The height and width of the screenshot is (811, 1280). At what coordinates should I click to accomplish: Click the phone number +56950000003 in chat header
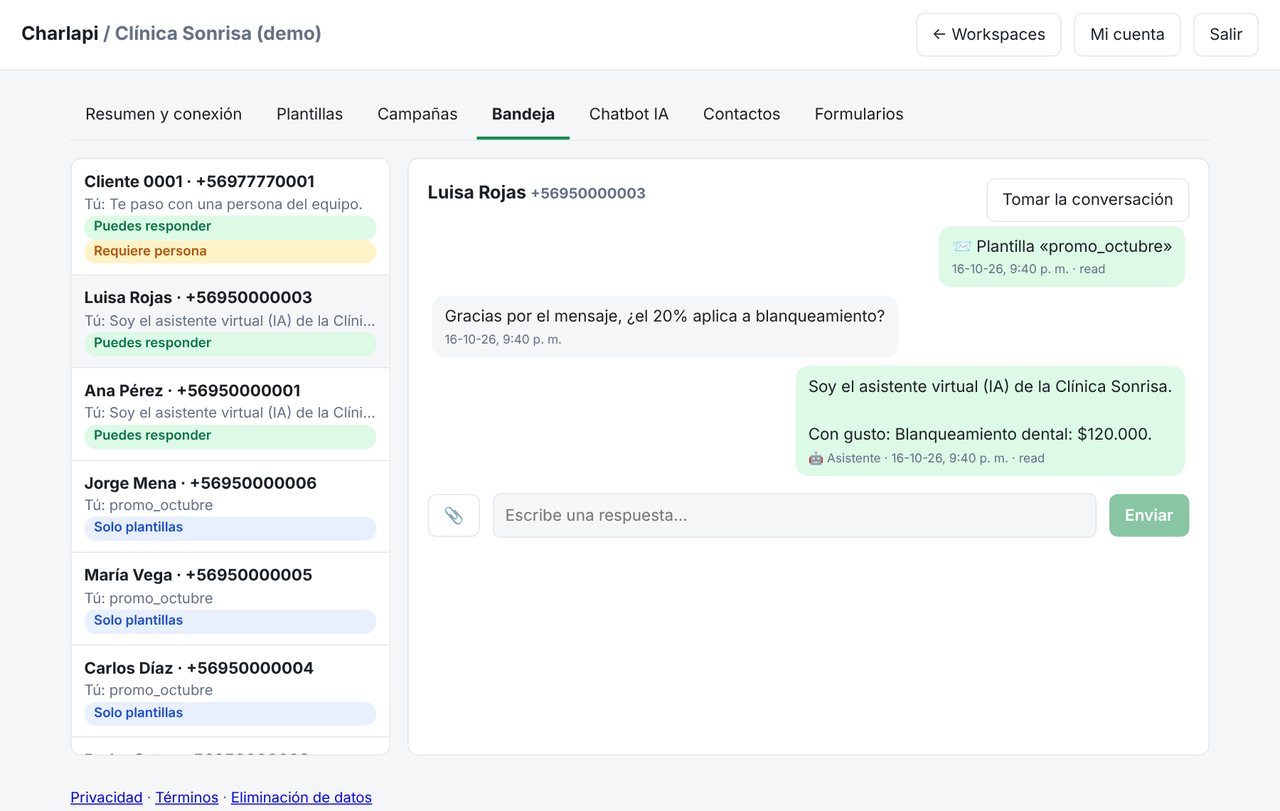pyautogui.click(x=588, y=194)
